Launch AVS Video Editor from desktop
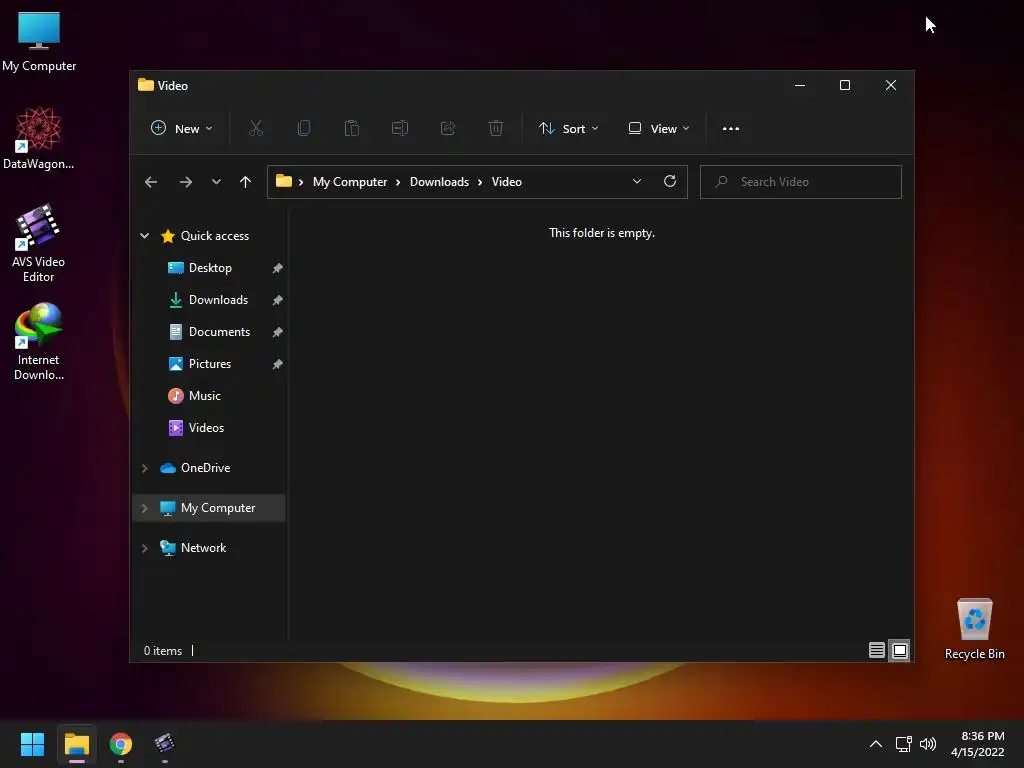Screen dimensions: 1024x768 click(39, 243)
